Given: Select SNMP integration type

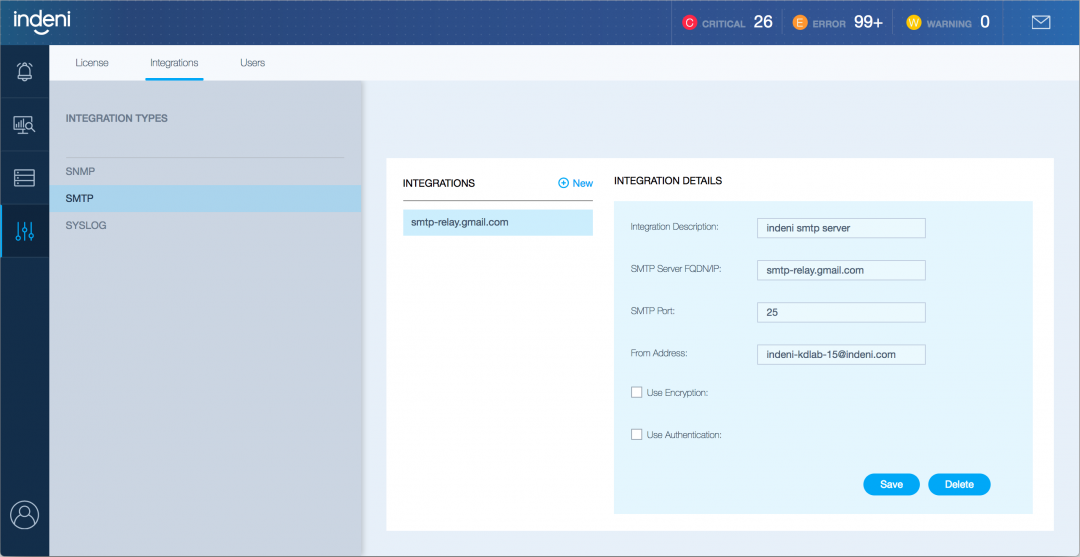Looking at the screenshot, I should 80,171.
